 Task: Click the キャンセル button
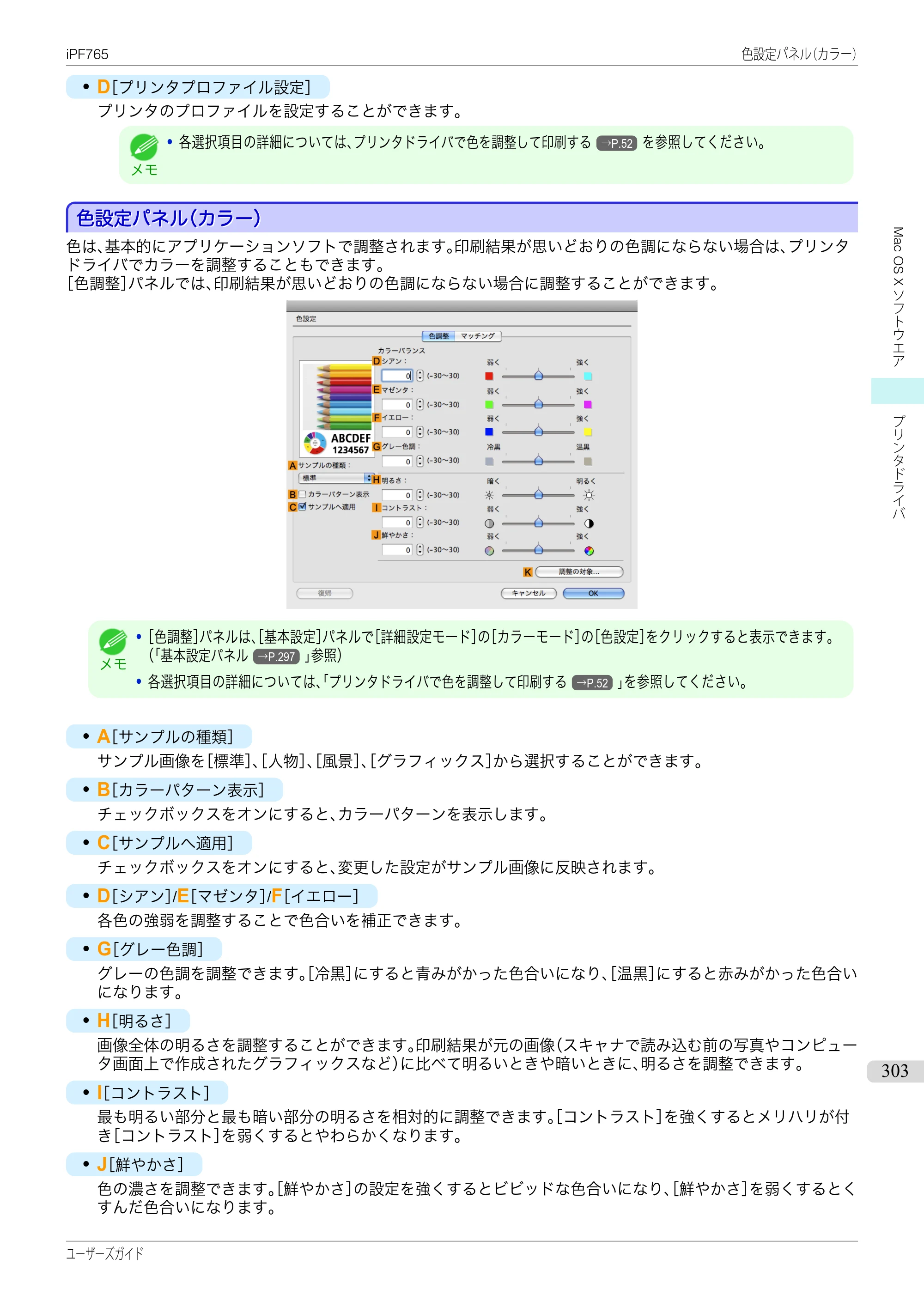[x=529, y=593]
